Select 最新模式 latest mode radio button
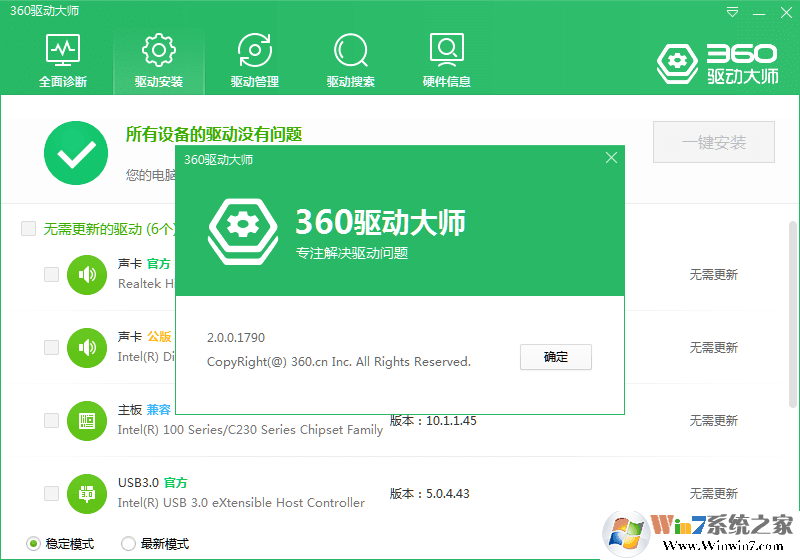This screenshot has height=560, width=800. pos(128,544)
